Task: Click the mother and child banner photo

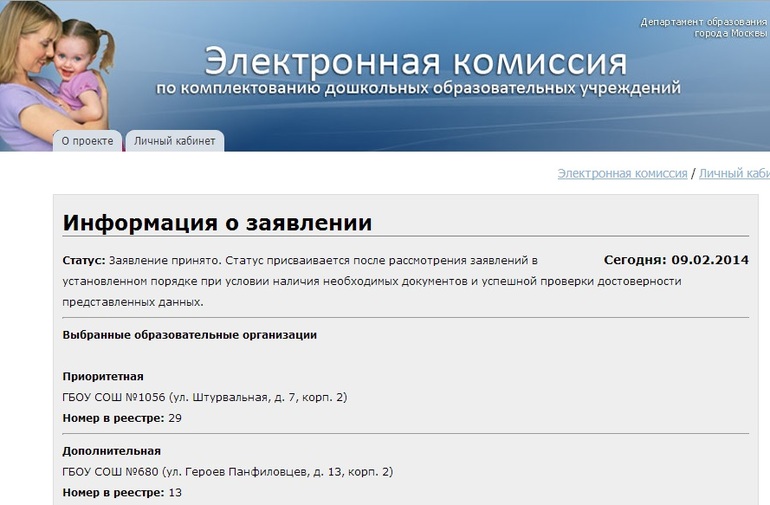Action: (x=56, y=74)
